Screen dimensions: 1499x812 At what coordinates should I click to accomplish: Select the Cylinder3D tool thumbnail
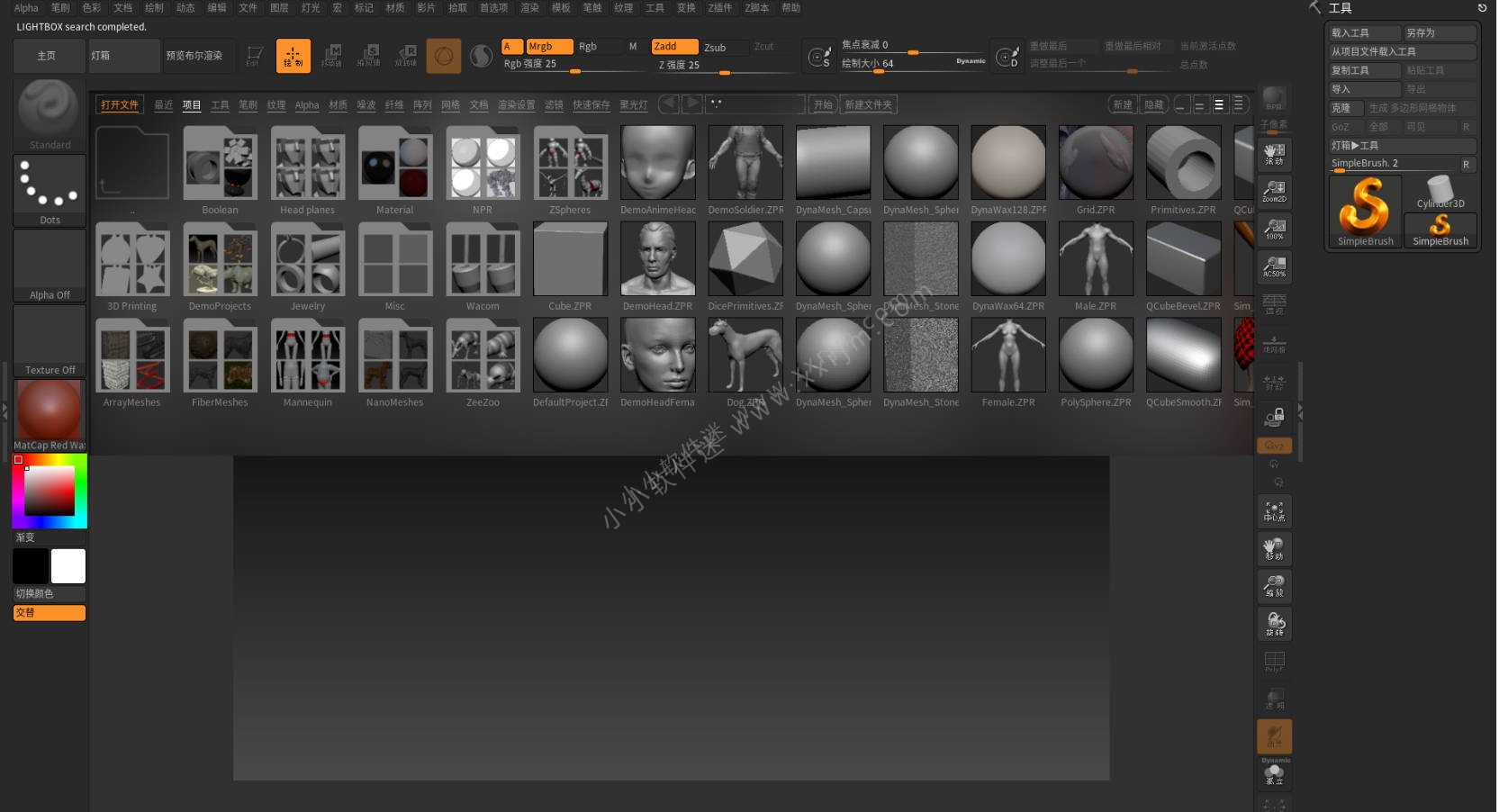[x=1440, y=193]
